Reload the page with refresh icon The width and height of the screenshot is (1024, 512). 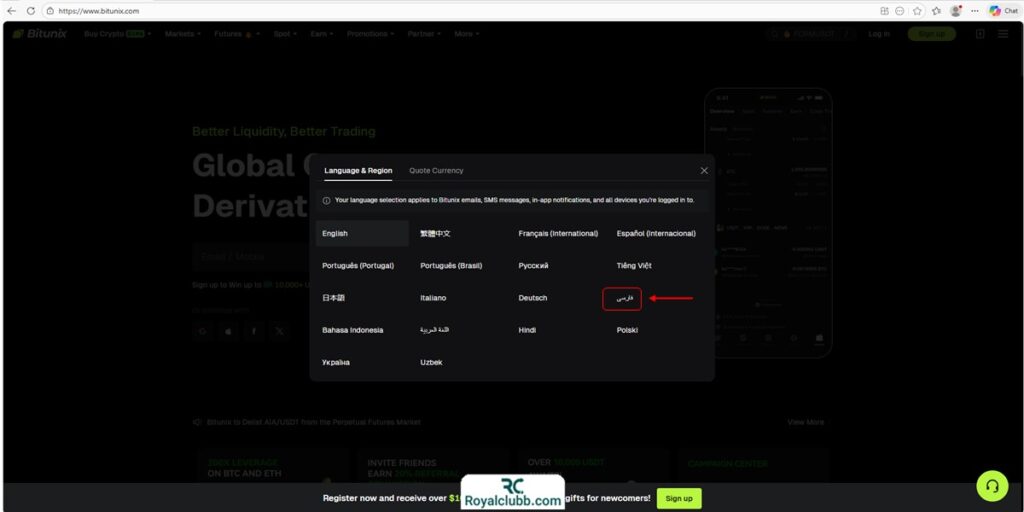point(30,10)
